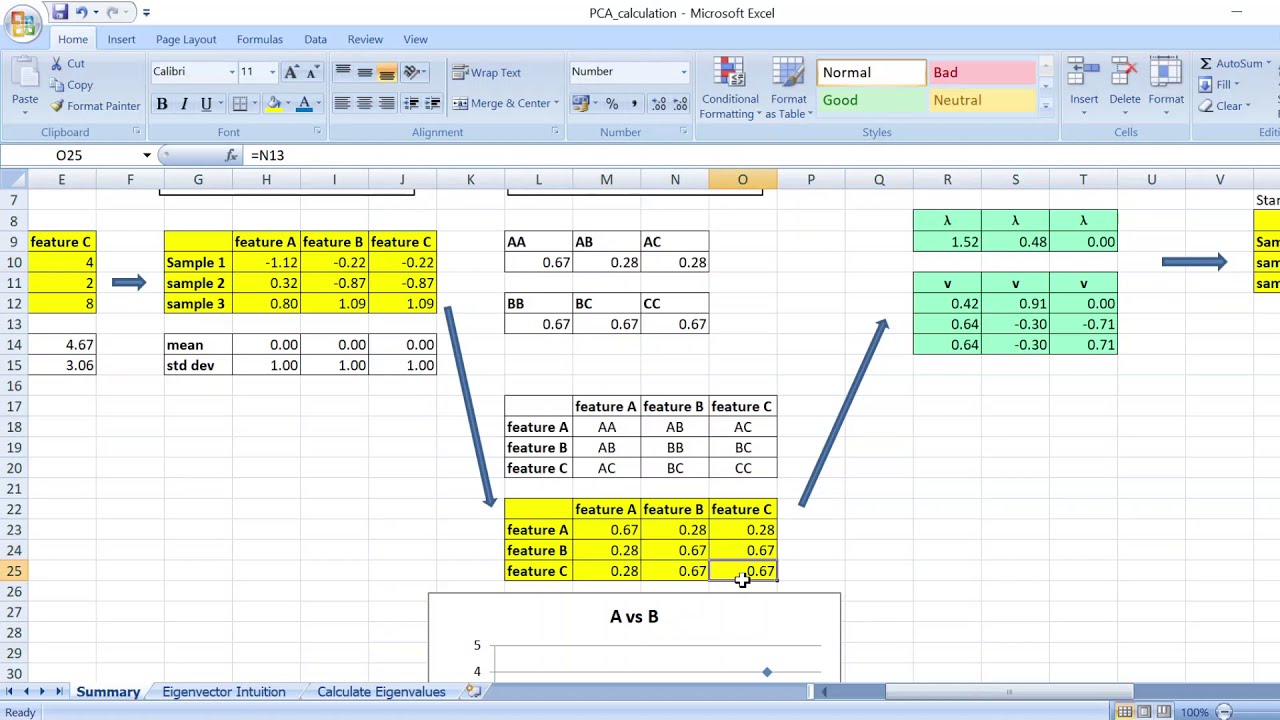The width and height of the screenshot is (1280, 720).
Task: Toggle Align Text Left
Action: coord(343,104)
